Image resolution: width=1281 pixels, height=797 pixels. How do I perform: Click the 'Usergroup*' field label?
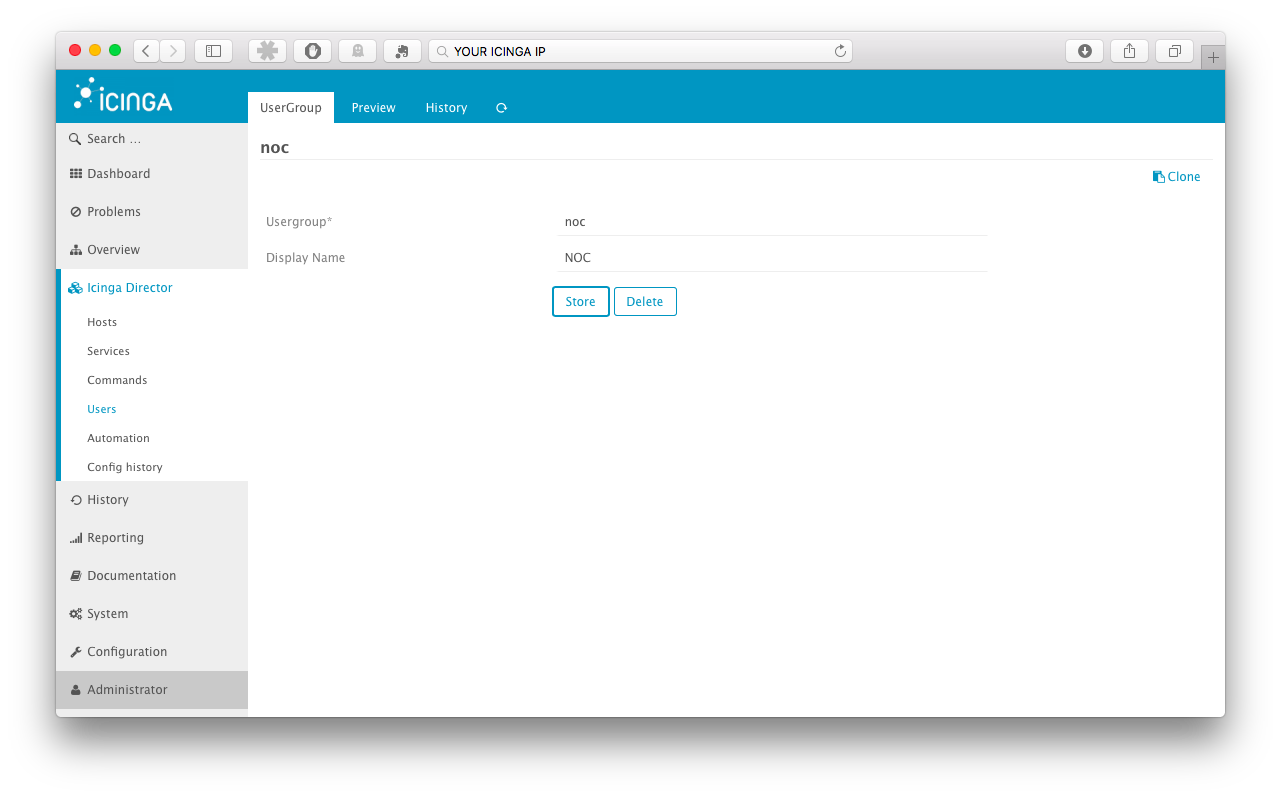(x=299, y=222)
